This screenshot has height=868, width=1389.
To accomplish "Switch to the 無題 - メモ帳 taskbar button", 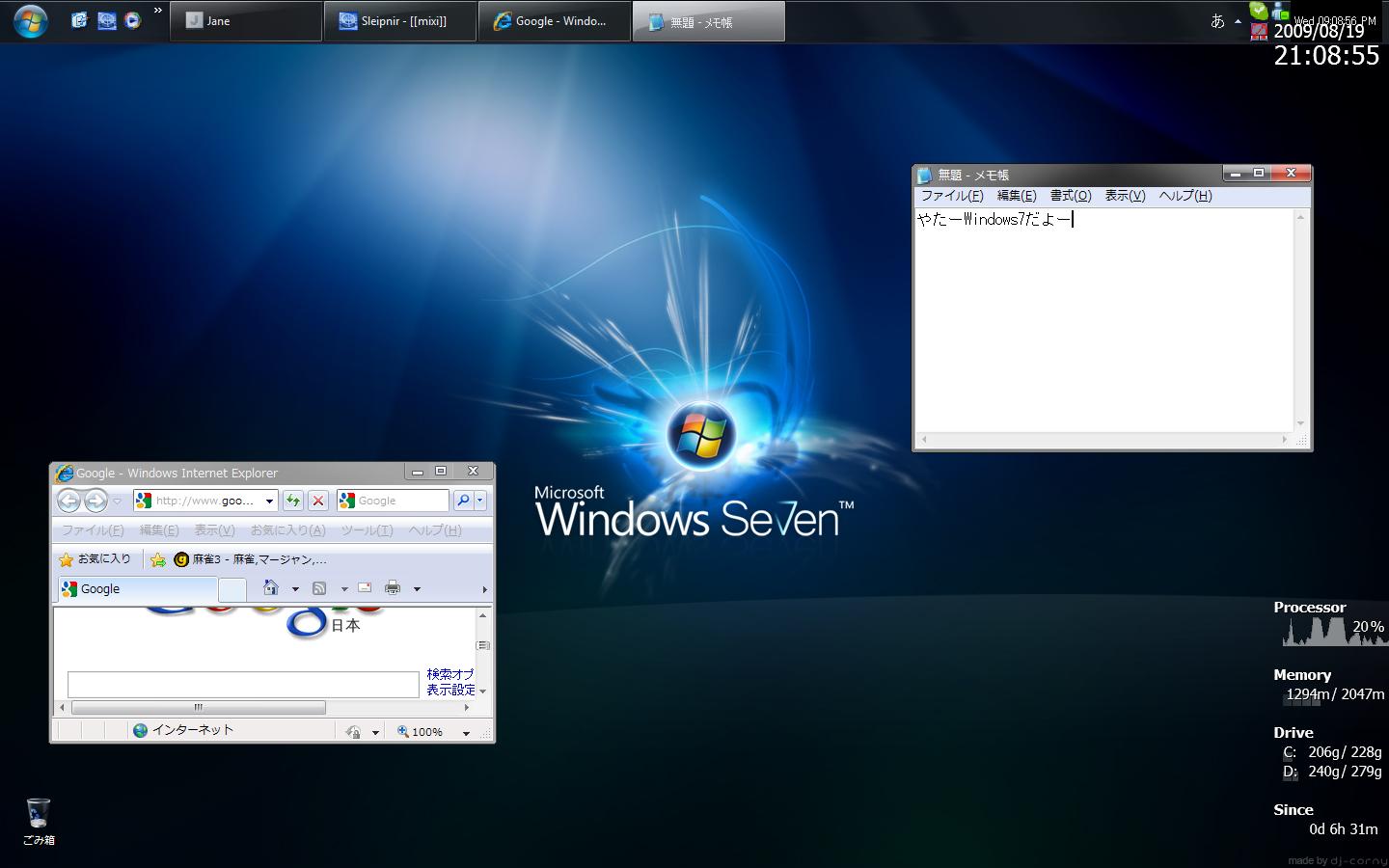I will pos(709,21).
